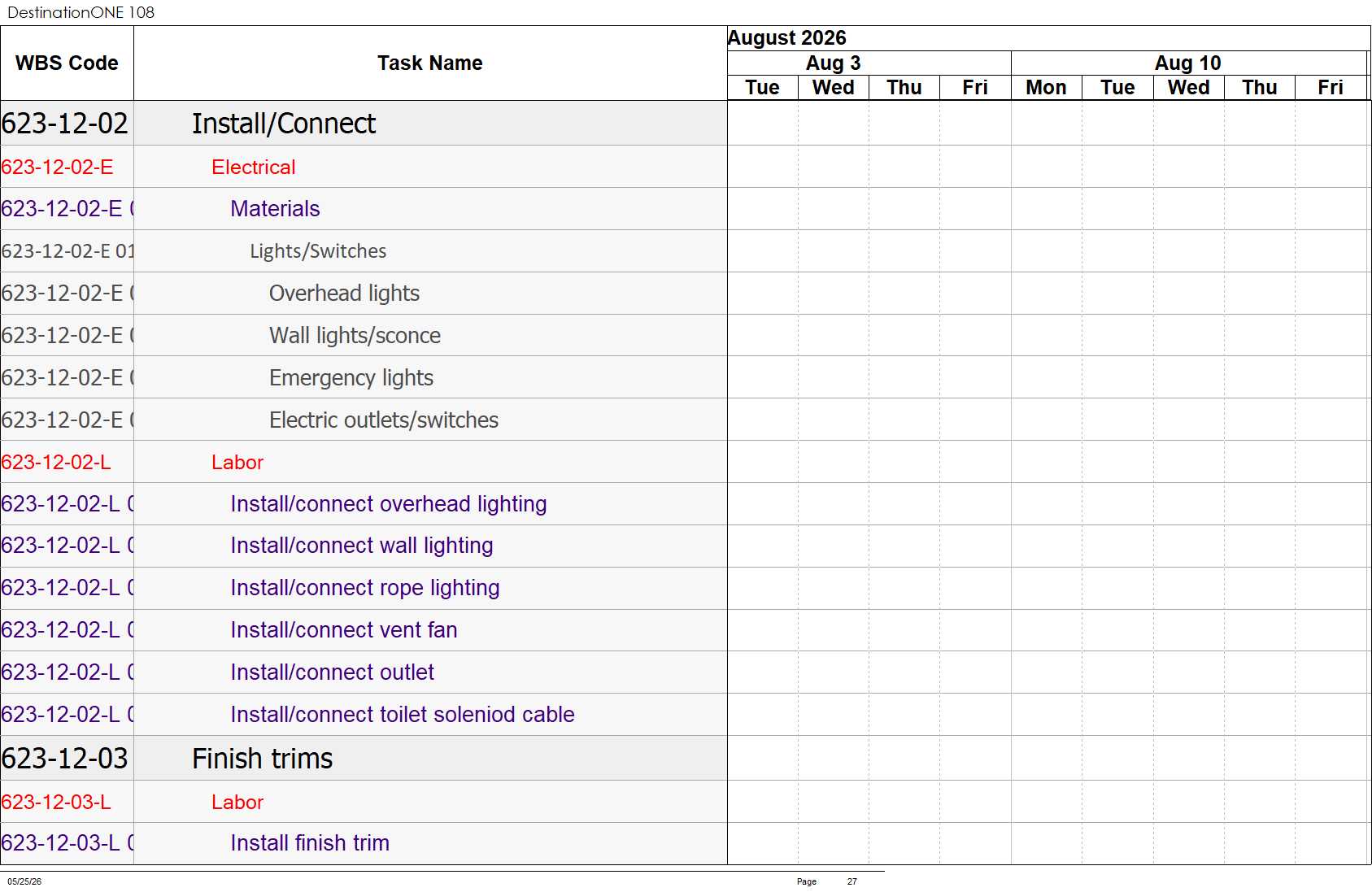Viewport: 1372px width, 892px height.
Task: Click the Electric outlets/switches task
Action: [x=383, y=420]
